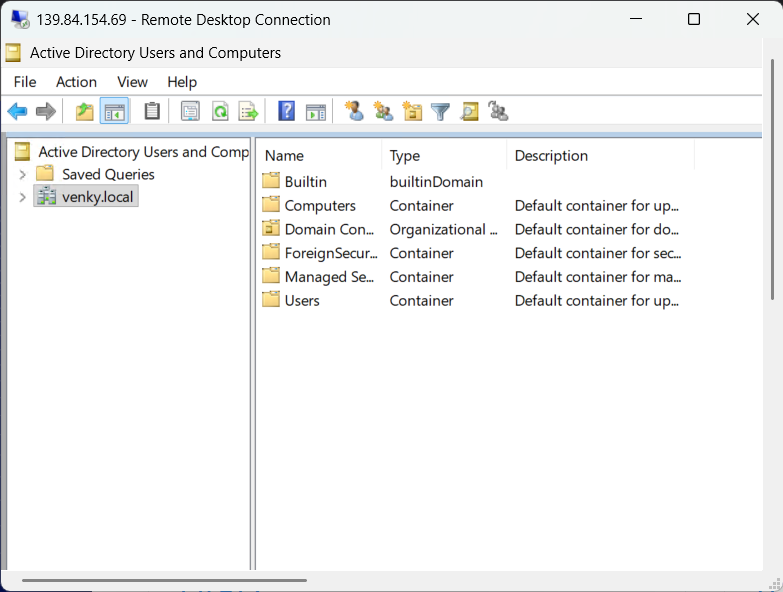Select the Computers container row
The height and width of the screenshot is (592, 783).
coord(477,206)
